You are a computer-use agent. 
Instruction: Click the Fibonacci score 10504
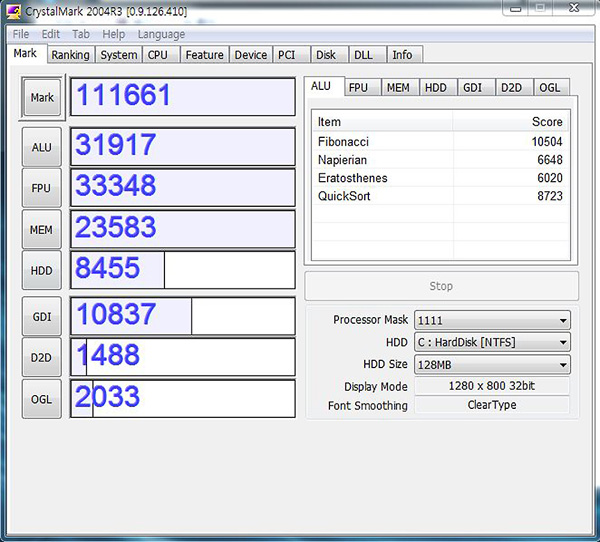(x=546, y=142)
